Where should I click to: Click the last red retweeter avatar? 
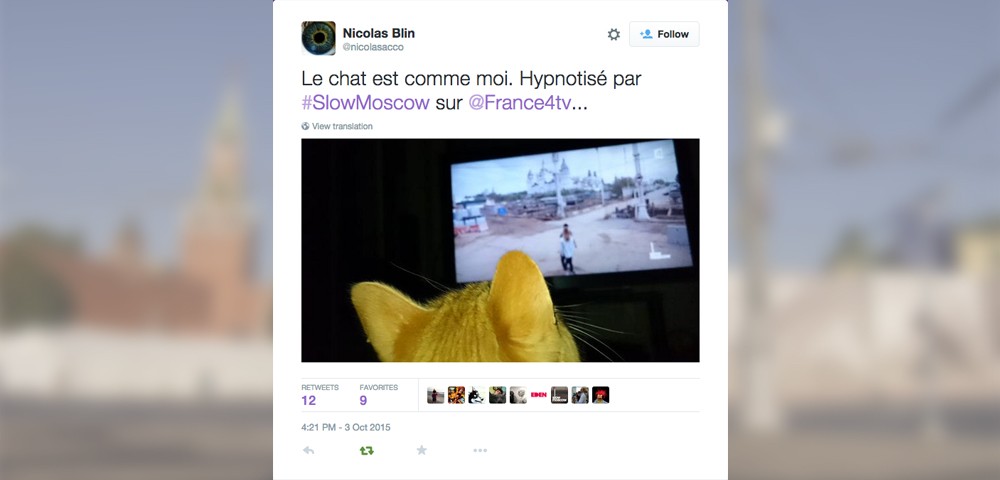pyautogui.click(x=601, y=395)
